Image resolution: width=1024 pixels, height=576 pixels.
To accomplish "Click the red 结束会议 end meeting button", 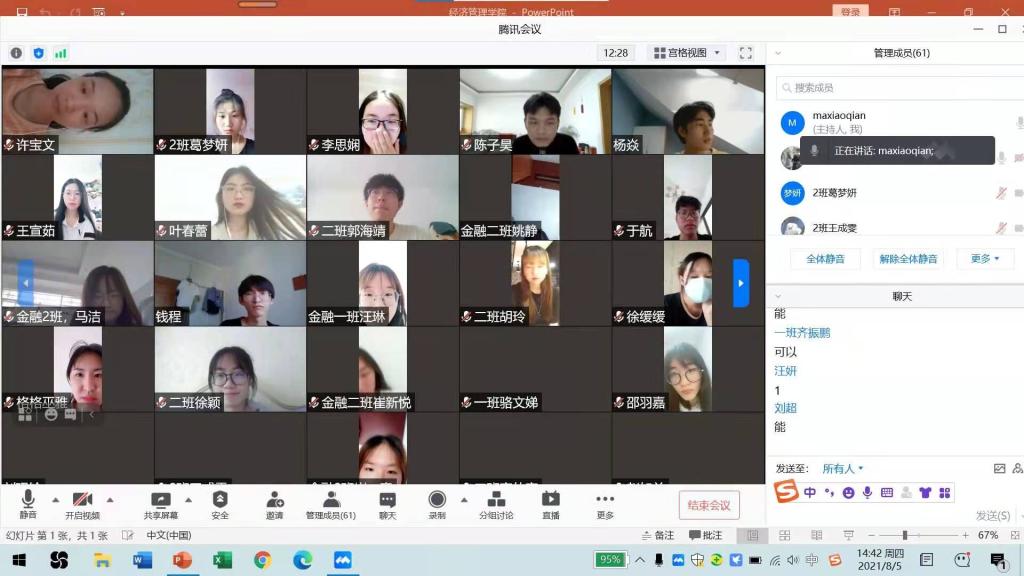I will [709, 505].
